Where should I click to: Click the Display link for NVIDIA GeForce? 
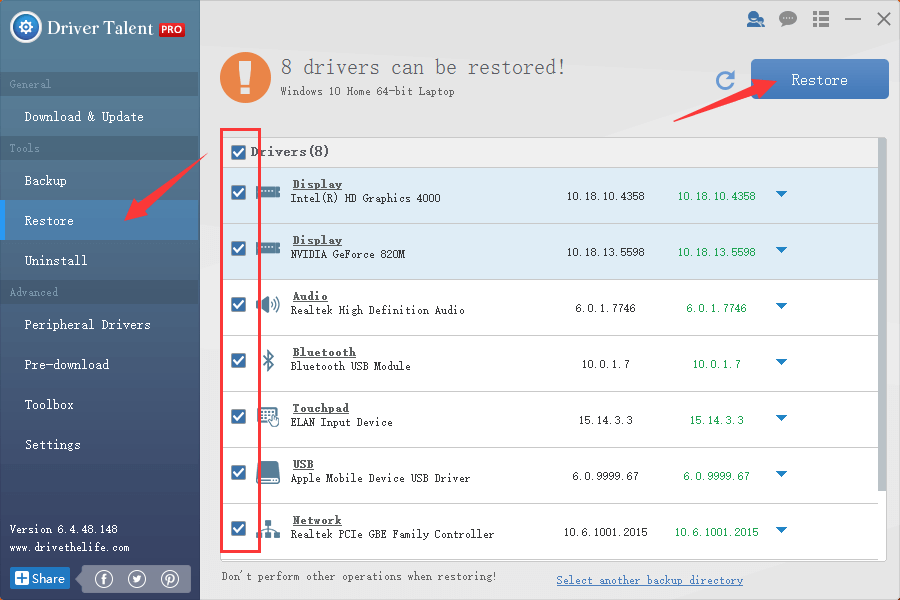[317, 240]
